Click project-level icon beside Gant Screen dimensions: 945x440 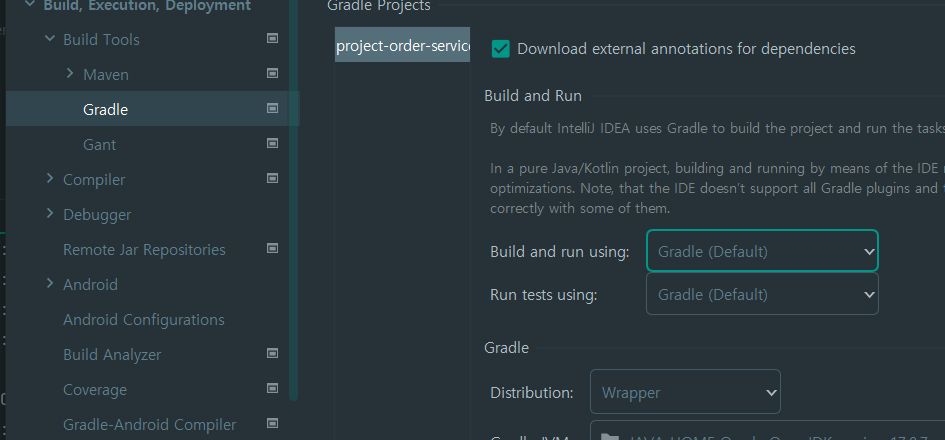[x=272, y=143]
